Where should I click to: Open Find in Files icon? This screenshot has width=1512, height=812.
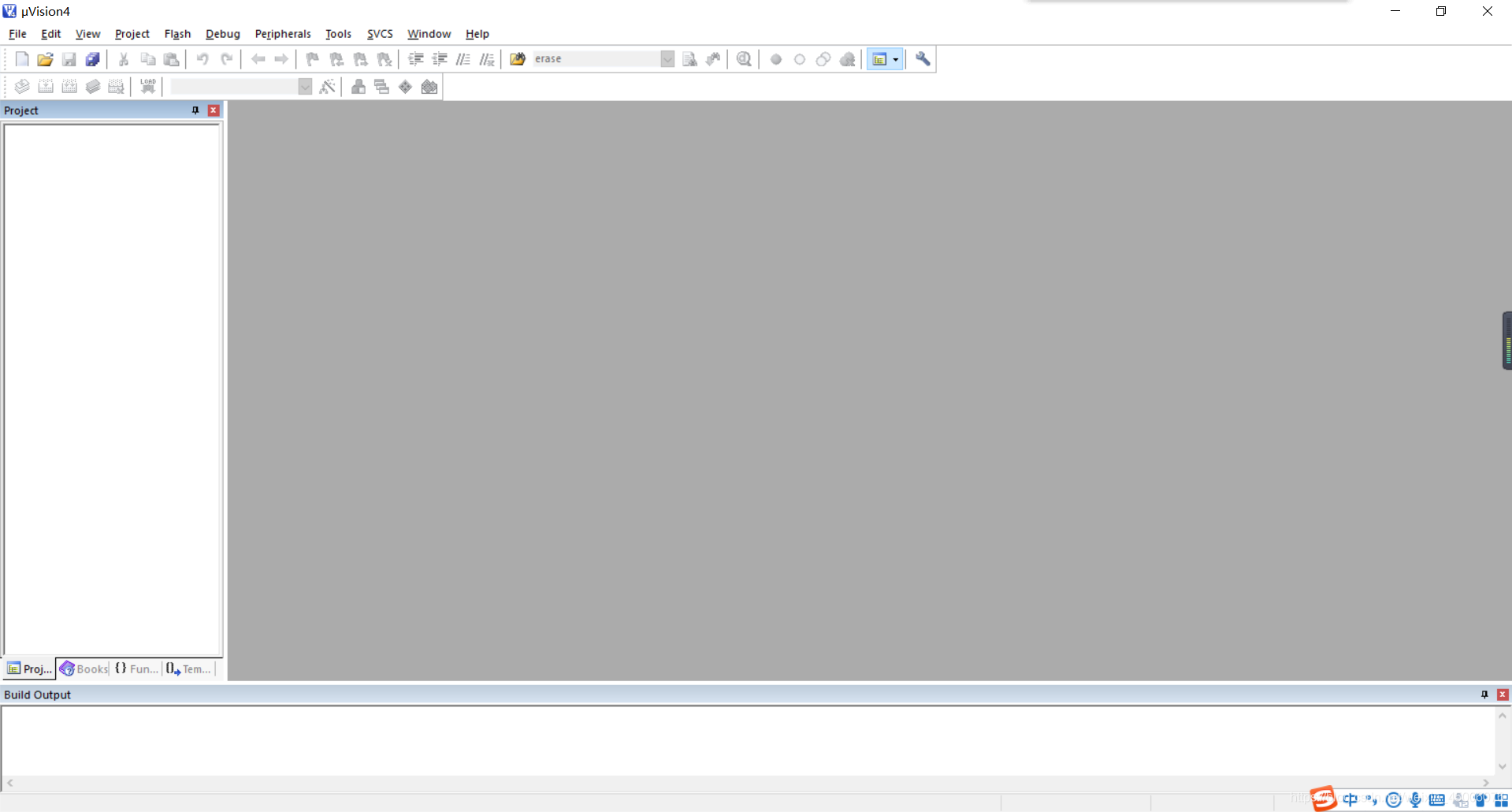pyautogui.click(x=518, y=59)
